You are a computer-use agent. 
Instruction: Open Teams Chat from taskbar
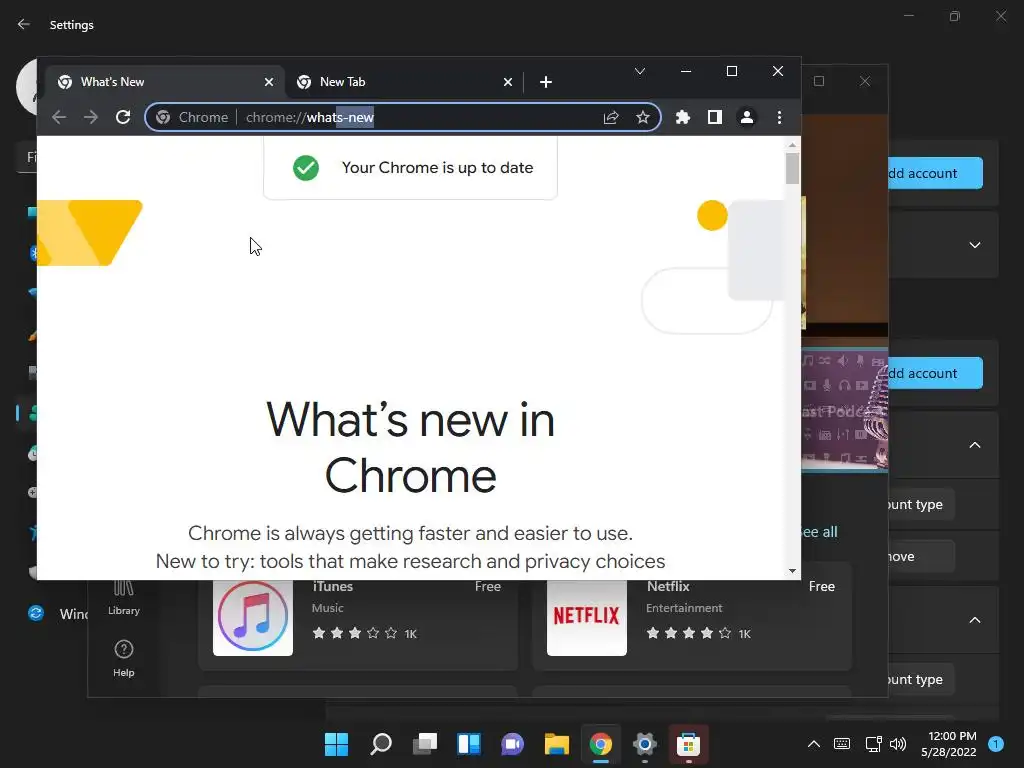pyautogui.click(x=513, y=744)
